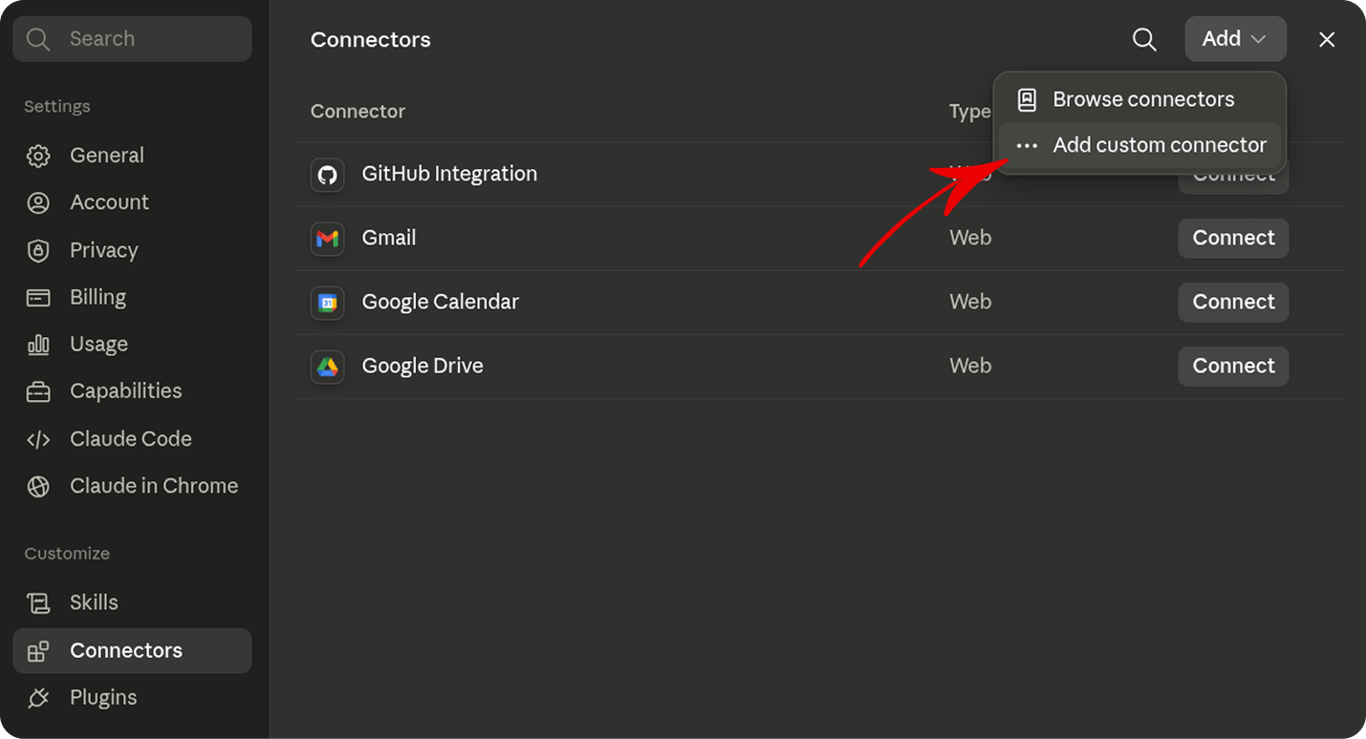Click the Connectors page title
This screenshot has height=739, width=1366.
370,40
